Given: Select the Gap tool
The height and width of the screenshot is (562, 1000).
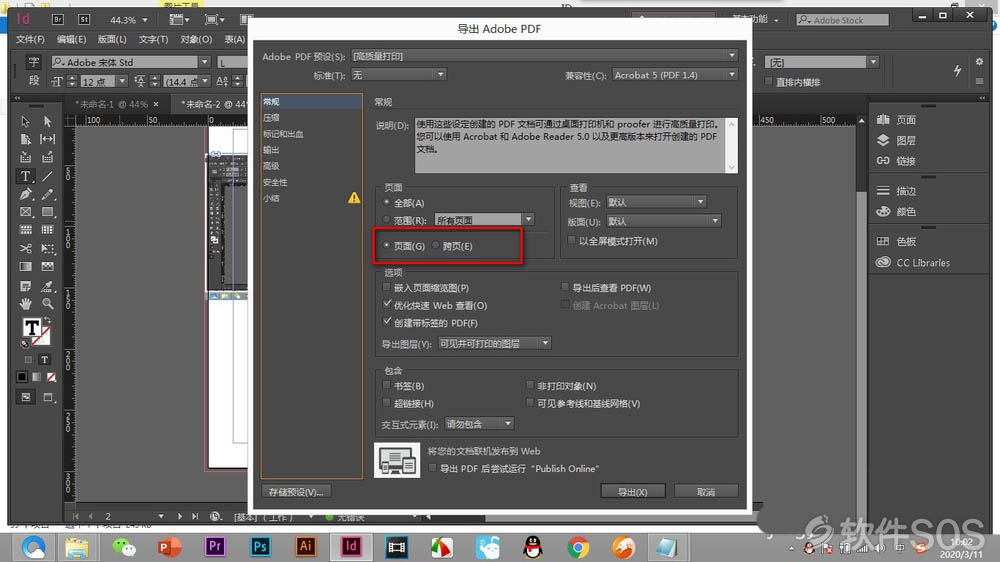Looking at the screenshot, I should click(47, 139).
